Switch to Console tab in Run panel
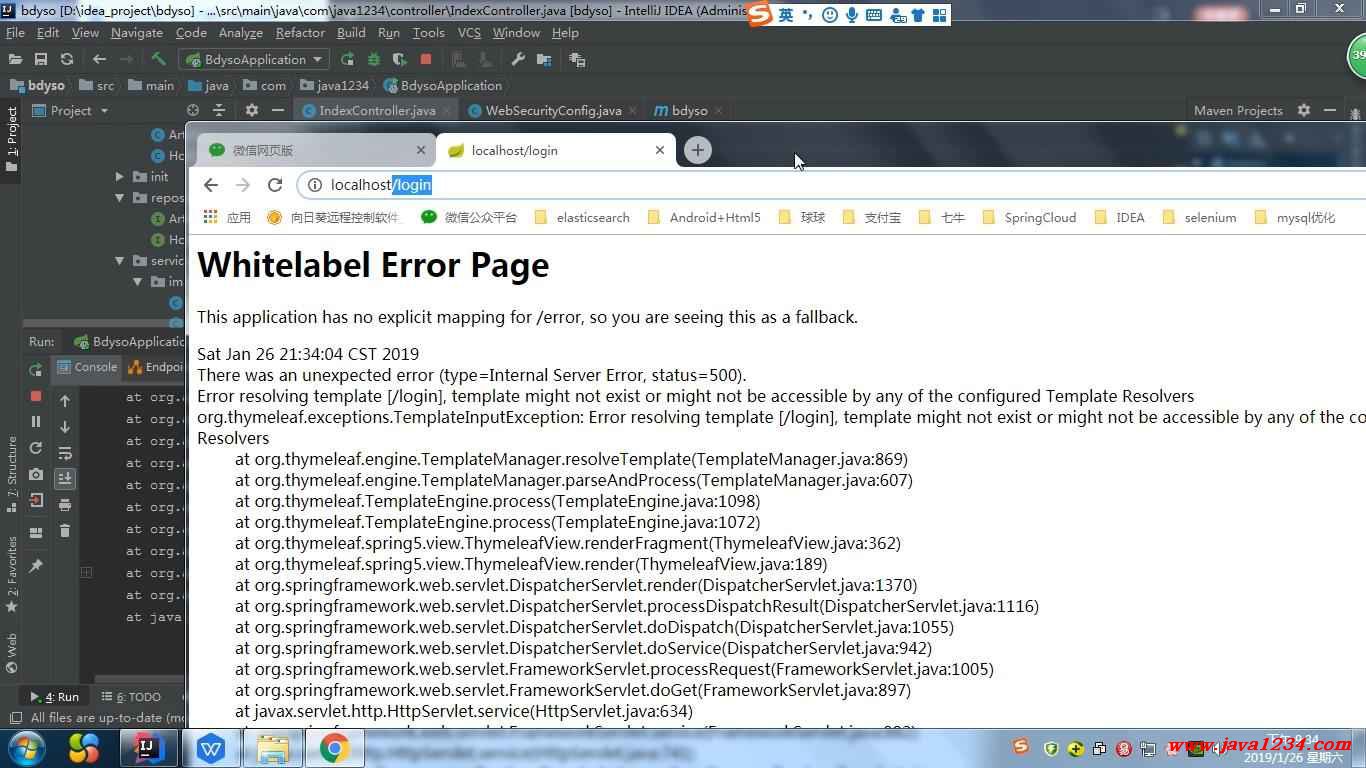The height and width of the screenshot is (768, 1366). (x=87, y=367)
